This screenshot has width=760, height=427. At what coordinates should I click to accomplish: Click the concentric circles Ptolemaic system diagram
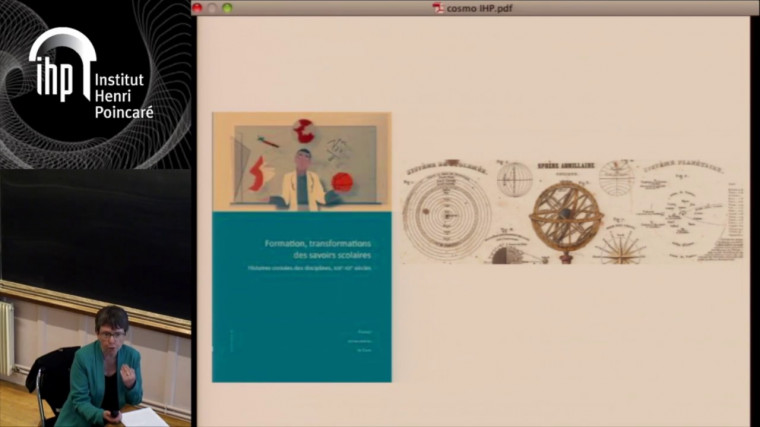pos(446,213)
